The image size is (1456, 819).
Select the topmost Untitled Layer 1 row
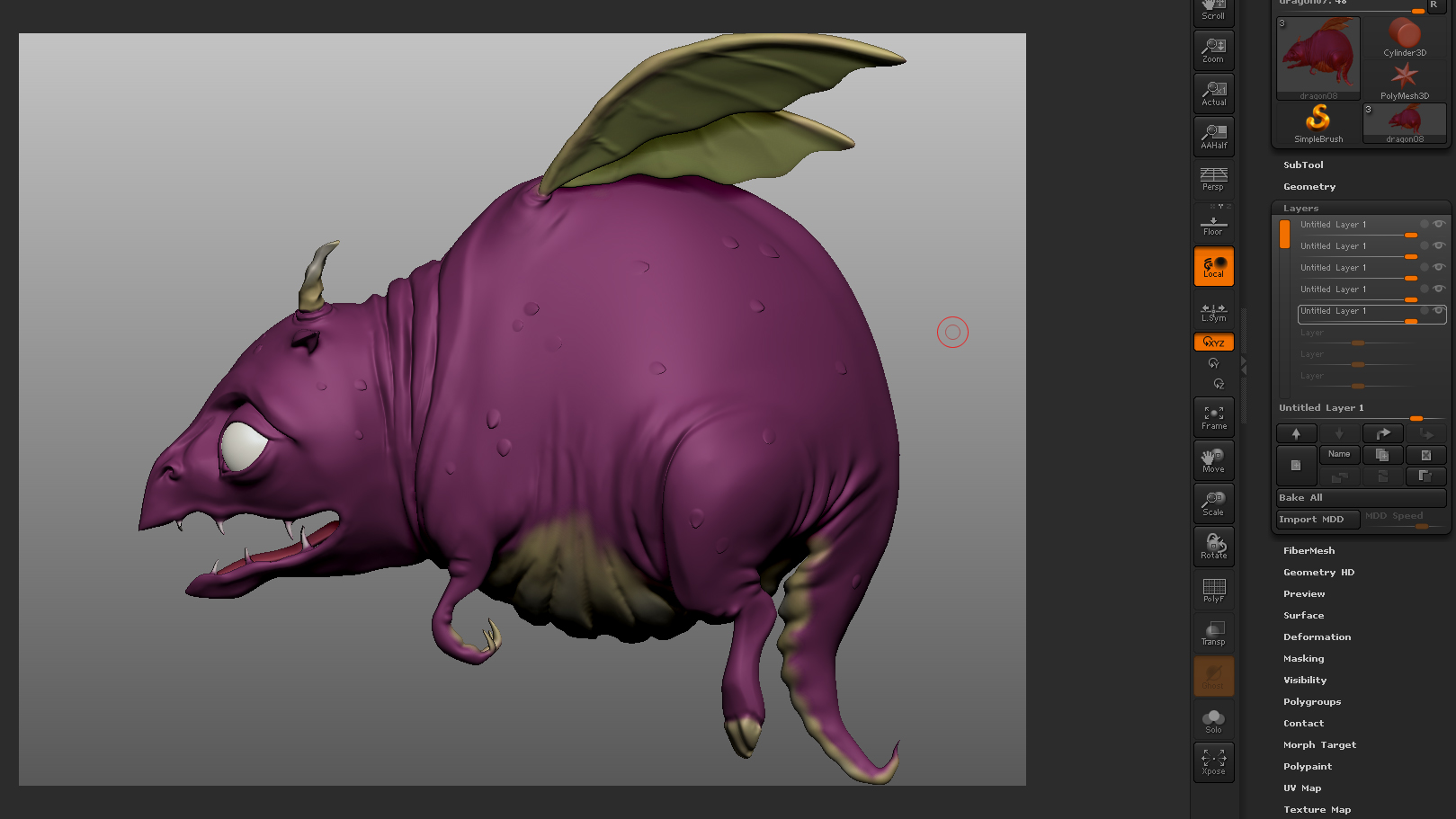coord(1371,227)
